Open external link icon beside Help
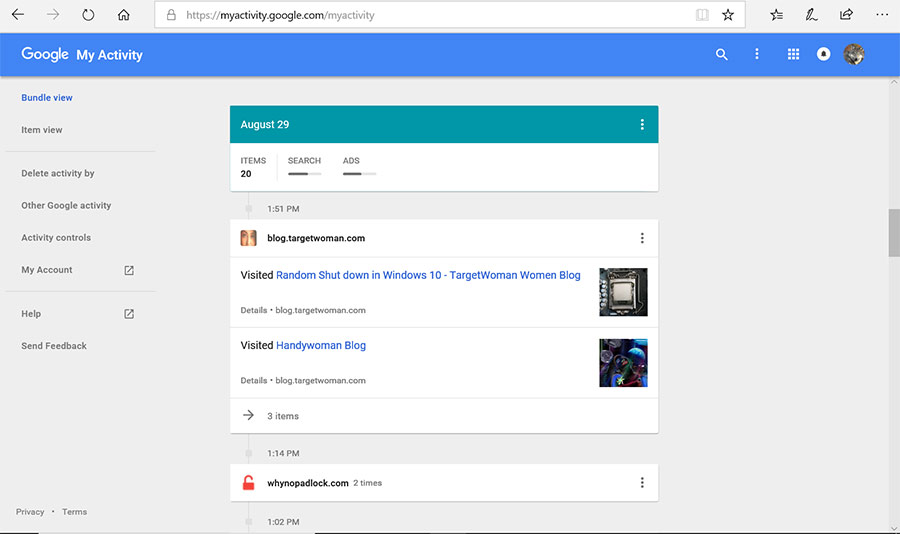Image resolution: width=900 pixels, height=534 pixels. point(129,314)
